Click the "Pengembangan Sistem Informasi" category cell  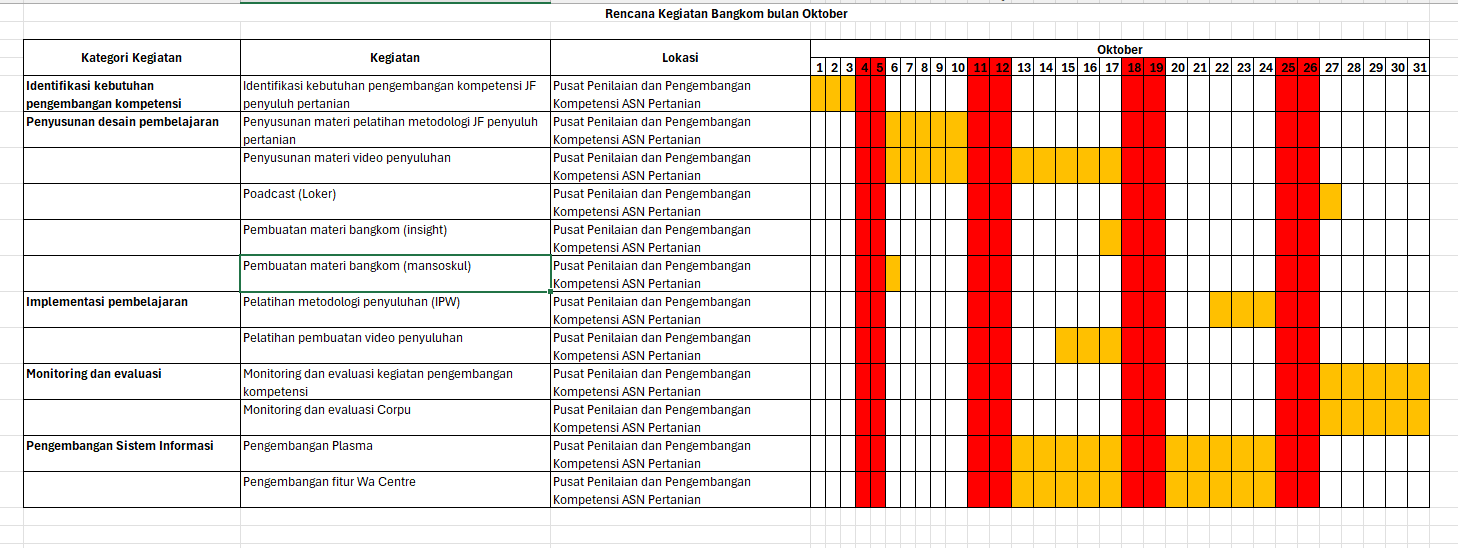point(132,454)
